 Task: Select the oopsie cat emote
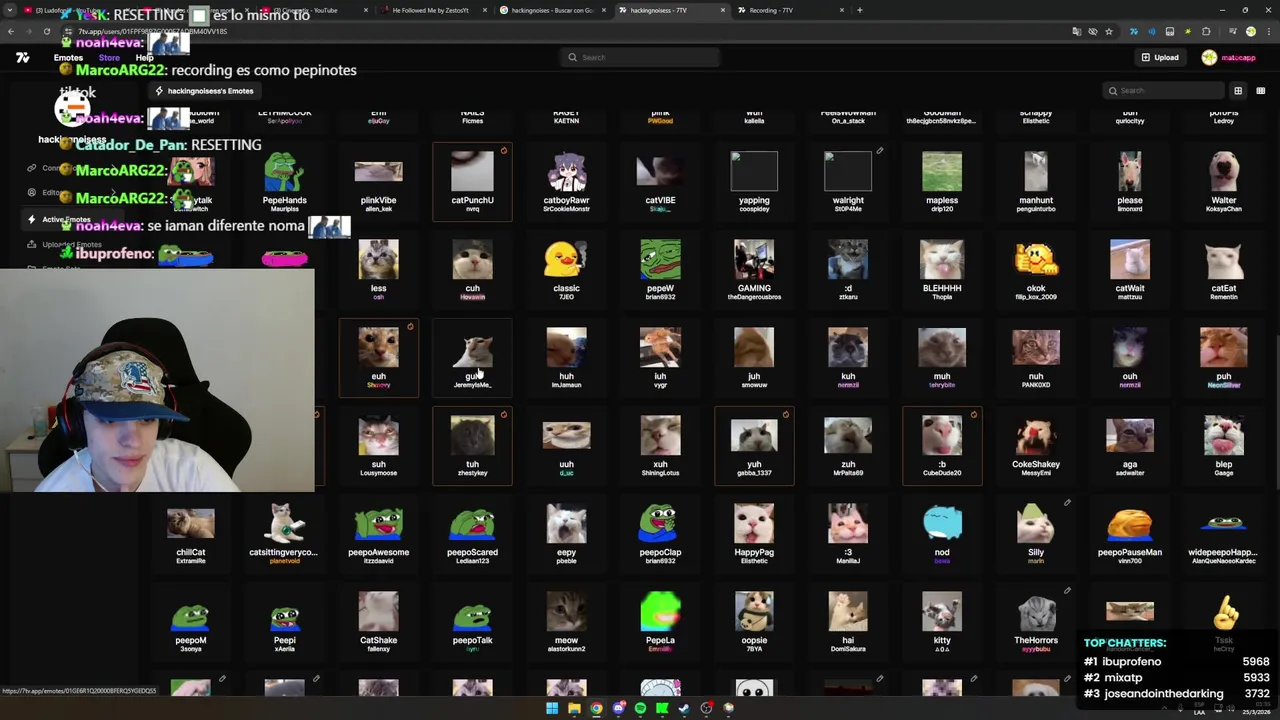(754, 620)
